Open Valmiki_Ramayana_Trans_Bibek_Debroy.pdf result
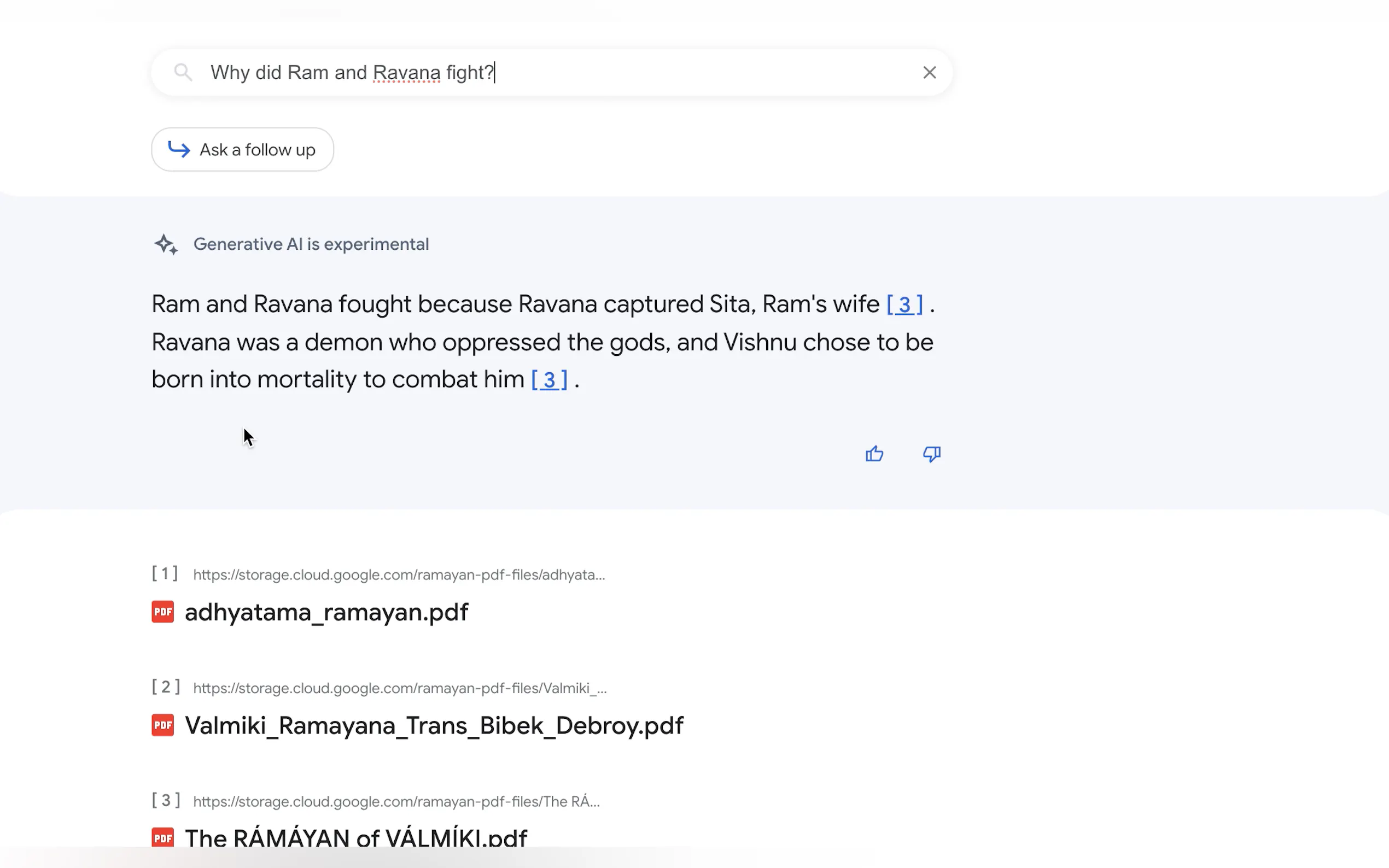 pos(434,726)
